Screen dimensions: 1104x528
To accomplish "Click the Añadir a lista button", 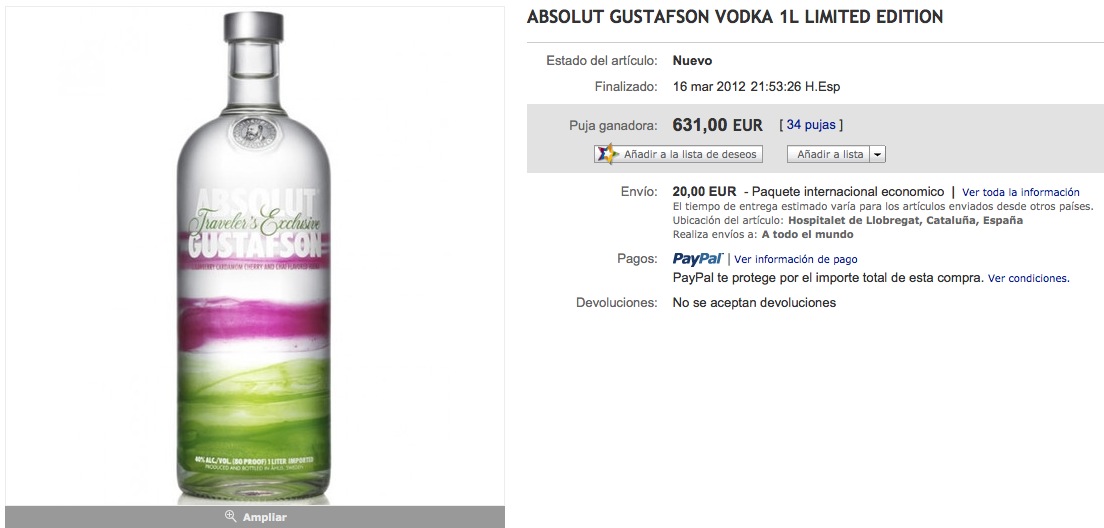I will pos(829,154).
